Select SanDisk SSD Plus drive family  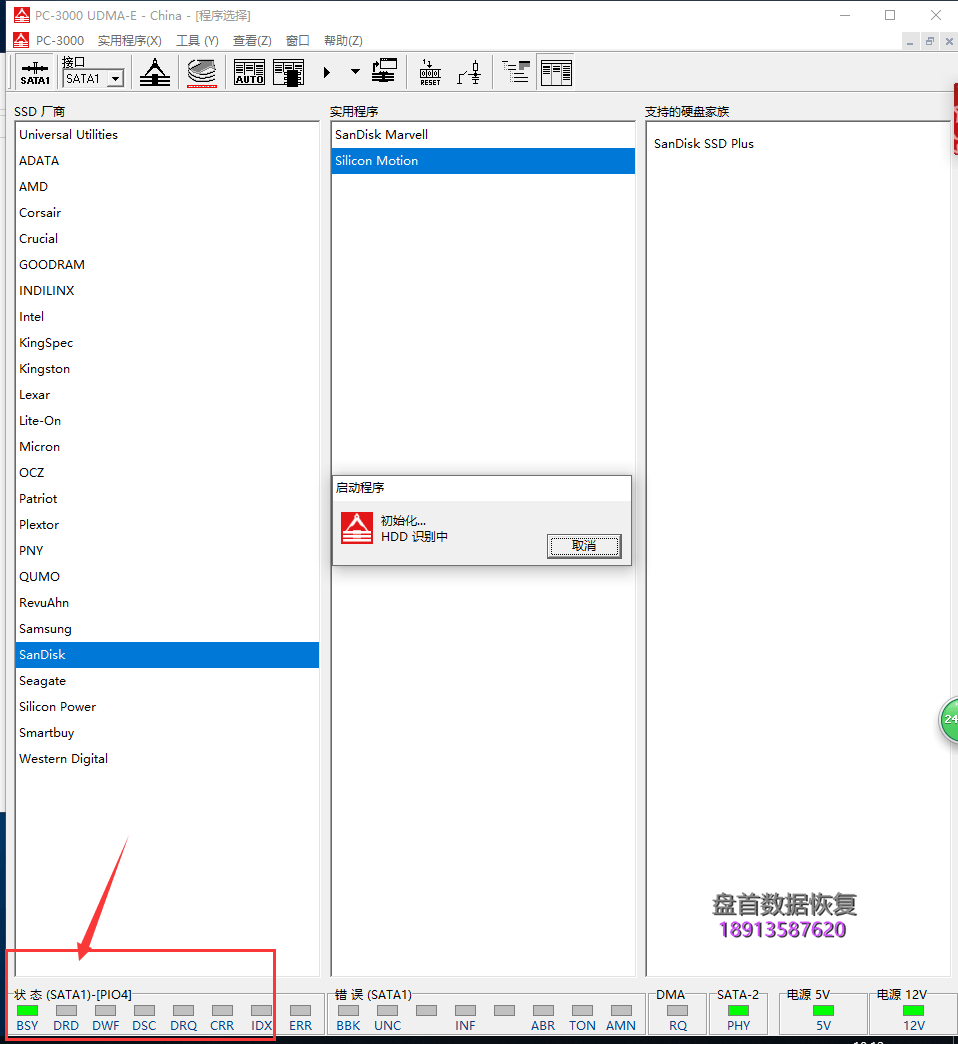tap(704, 144)
